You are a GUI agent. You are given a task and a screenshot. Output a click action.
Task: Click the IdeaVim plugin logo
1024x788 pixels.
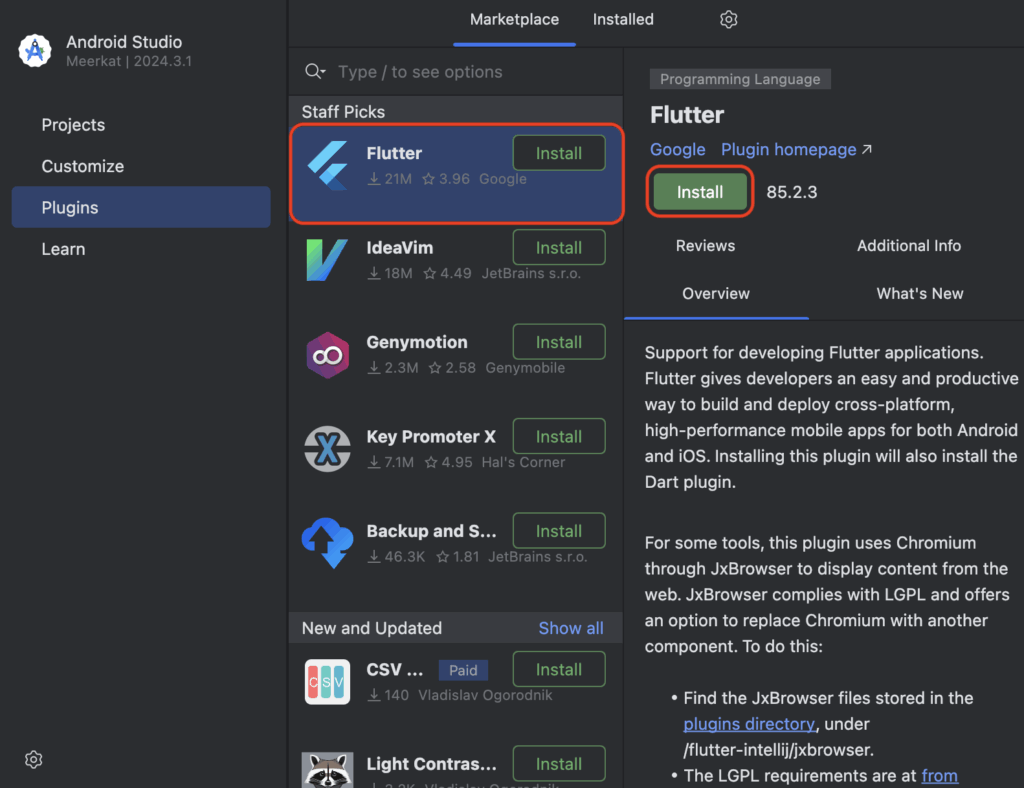(x=327, y=260)
